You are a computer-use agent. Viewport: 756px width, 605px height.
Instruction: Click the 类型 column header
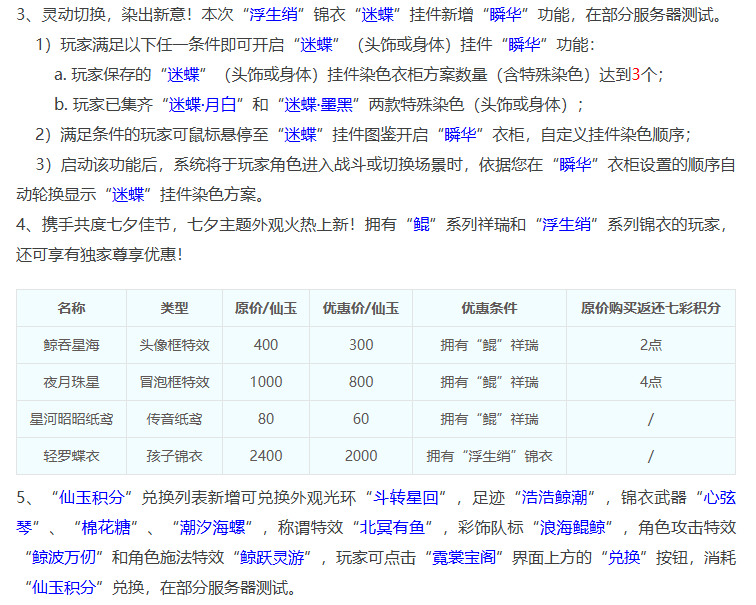pos(174,308)
